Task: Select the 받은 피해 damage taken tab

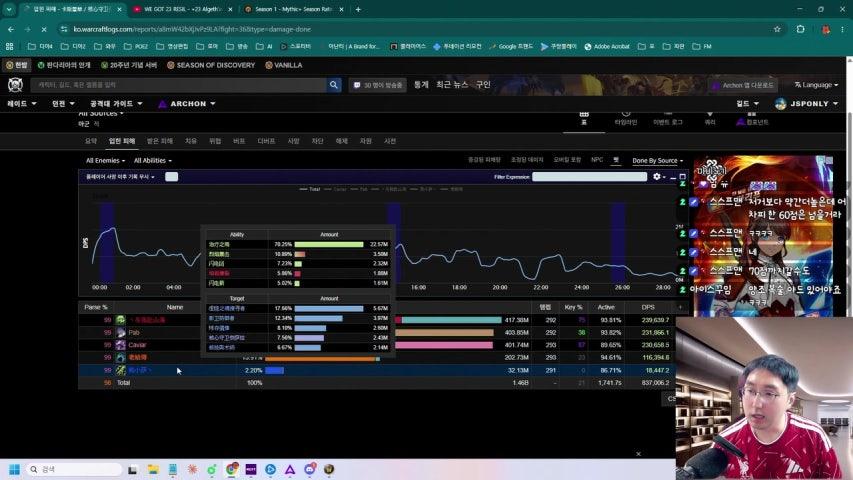Action: point(160,141)
